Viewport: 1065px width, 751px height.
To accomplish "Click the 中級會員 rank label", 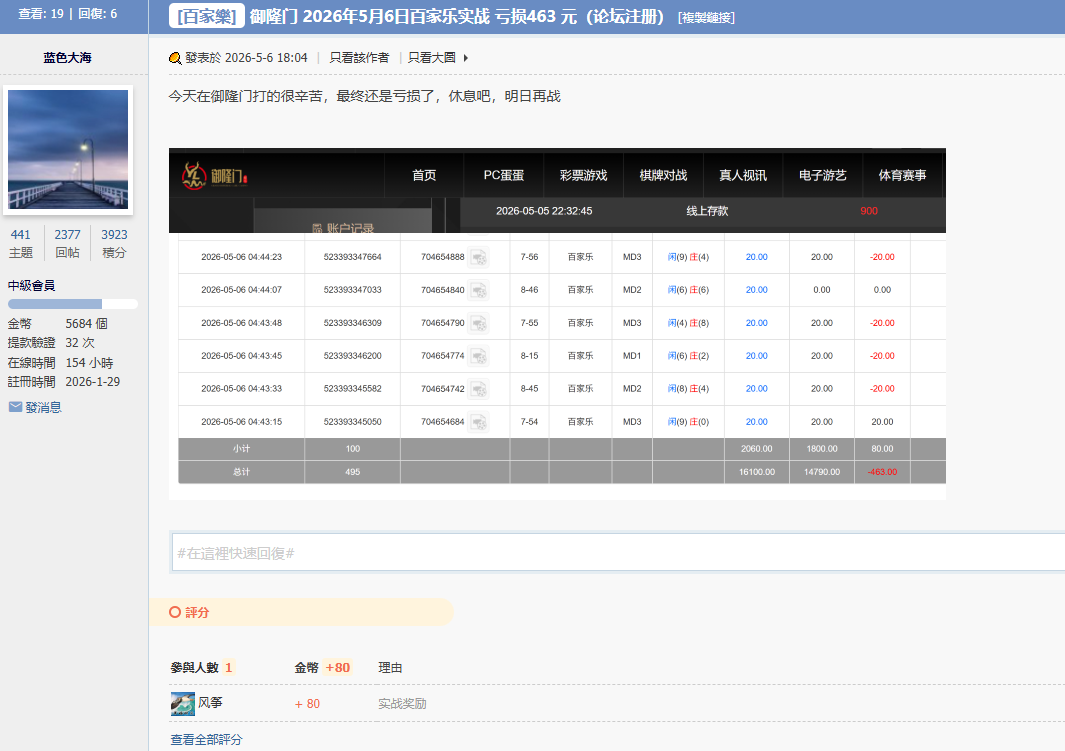I will point(31,285).
